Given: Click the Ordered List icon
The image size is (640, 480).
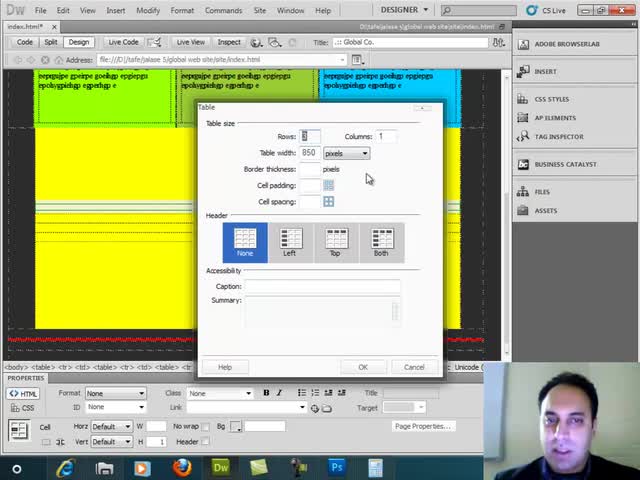Looking at the screenshot, I should click(315, 393).
